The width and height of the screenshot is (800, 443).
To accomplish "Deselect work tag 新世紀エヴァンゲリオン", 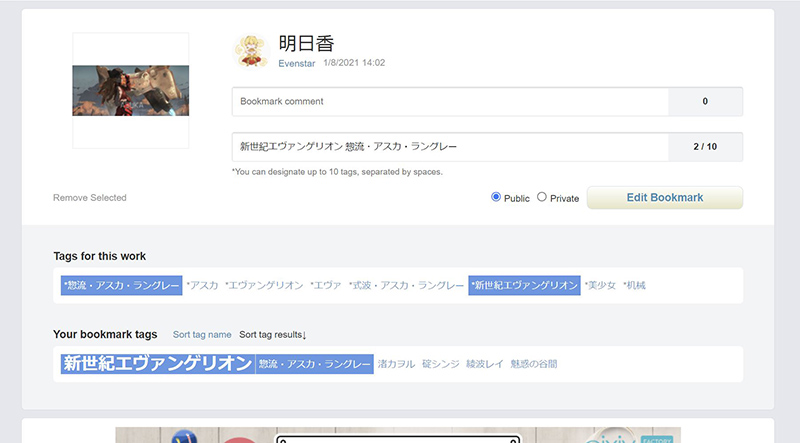I will click(x=524, y=285).
